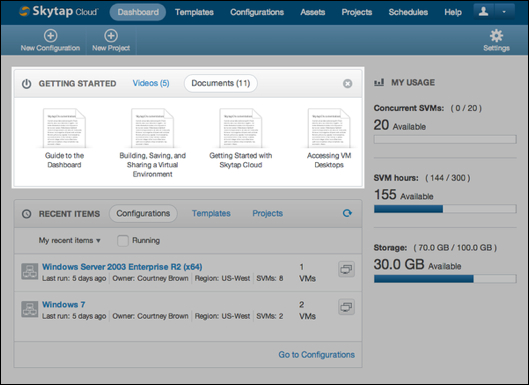Click the Storage usage progress bar
The width and height of the screenshot is (529, 385).
445,279
